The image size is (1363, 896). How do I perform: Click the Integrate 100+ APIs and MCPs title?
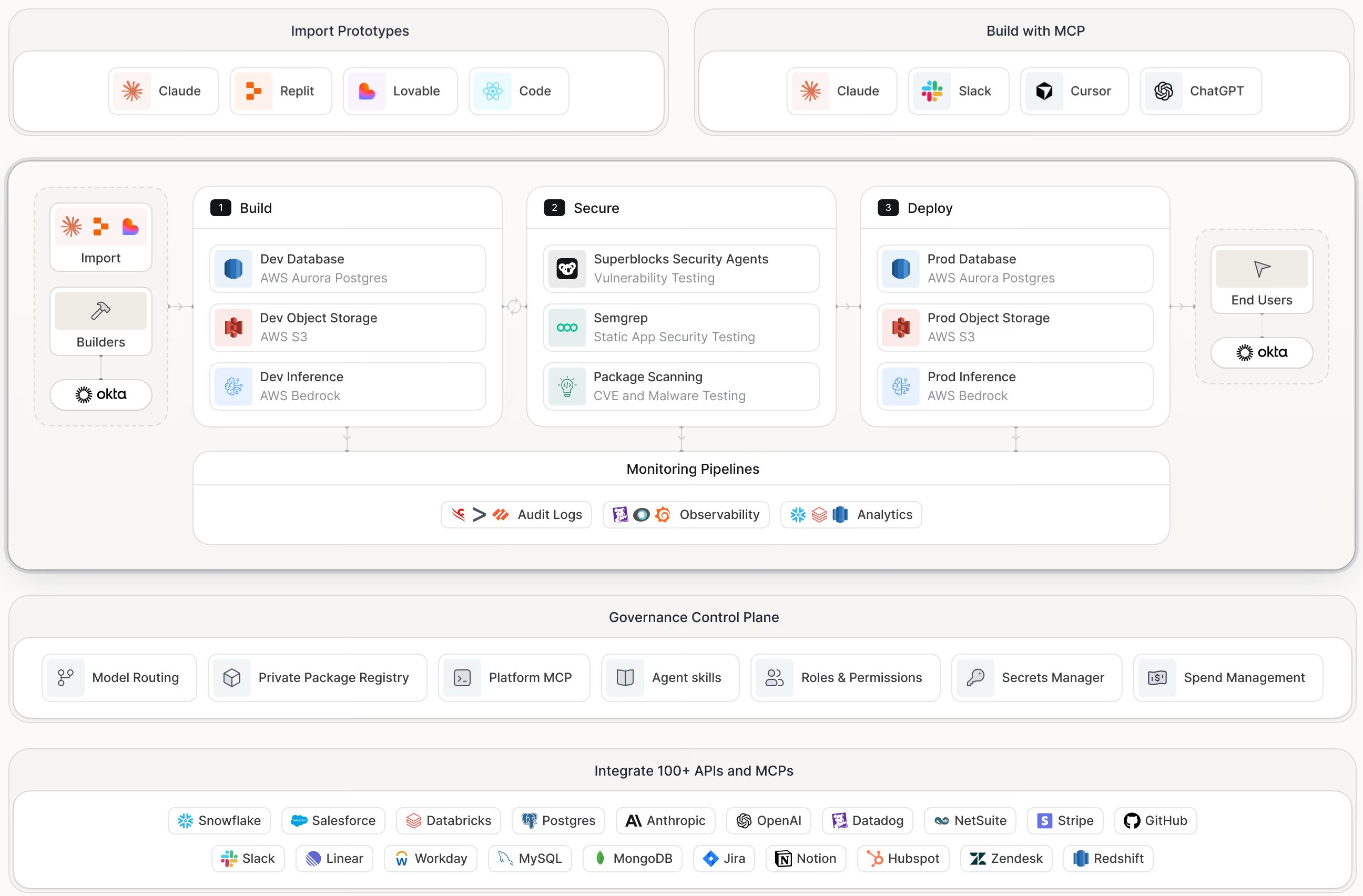click(x=694, y=771)
